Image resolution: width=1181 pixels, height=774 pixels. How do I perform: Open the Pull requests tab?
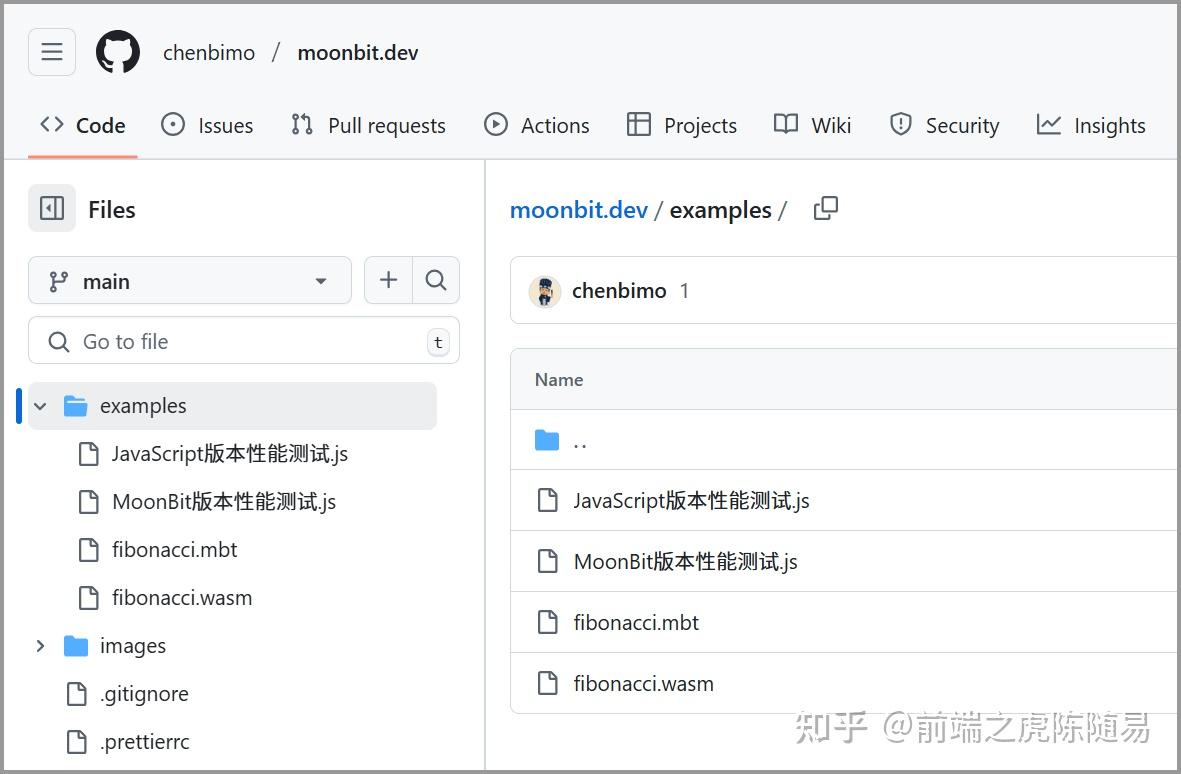pos(368,125)
